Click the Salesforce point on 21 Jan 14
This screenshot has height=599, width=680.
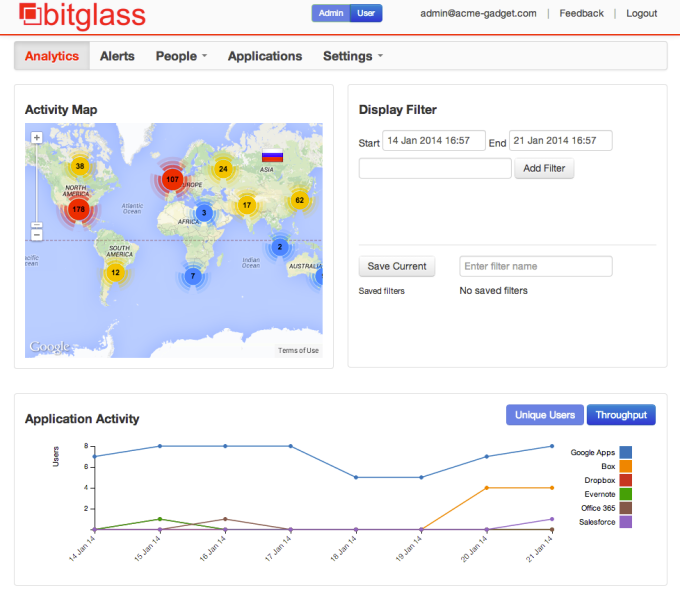coord(552,519)
